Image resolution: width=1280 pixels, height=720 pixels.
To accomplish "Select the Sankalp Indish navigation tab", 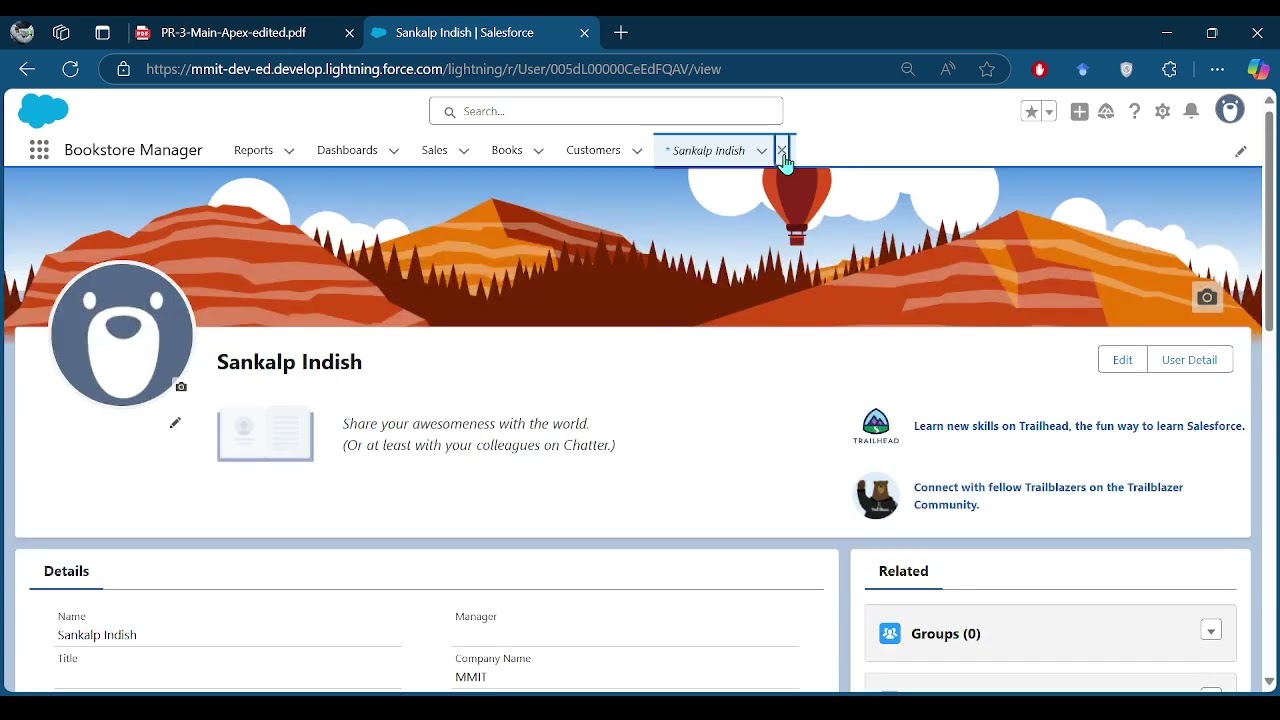I will click(x=708, y=150).
